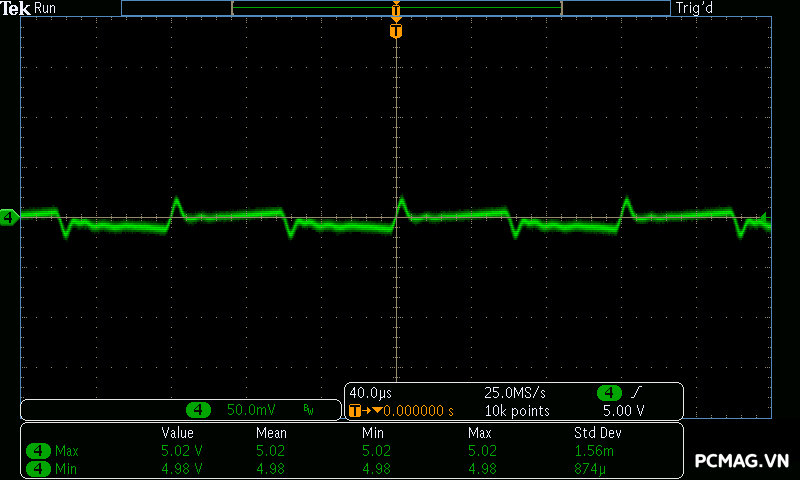The image size is (800, 480).
Task: Click the trigger level arrow on right edge
Action: [x=765, y=217]
